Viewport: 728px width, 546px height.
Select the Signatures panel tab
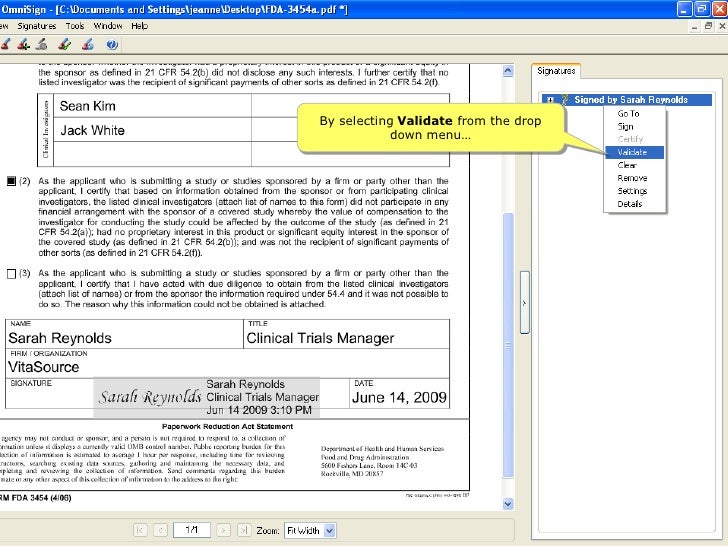[556, 71]
